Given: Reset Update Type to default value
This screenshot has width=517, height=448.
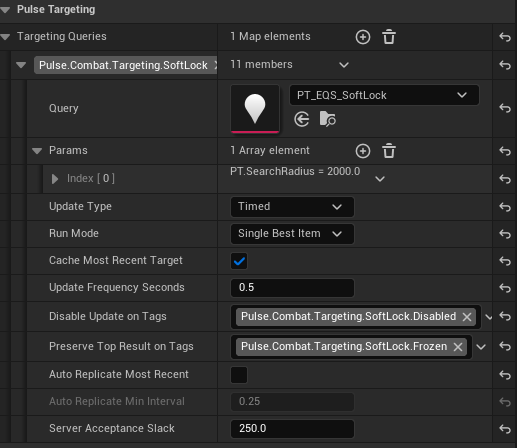Looking at the screenshot, I should point(505,207).
